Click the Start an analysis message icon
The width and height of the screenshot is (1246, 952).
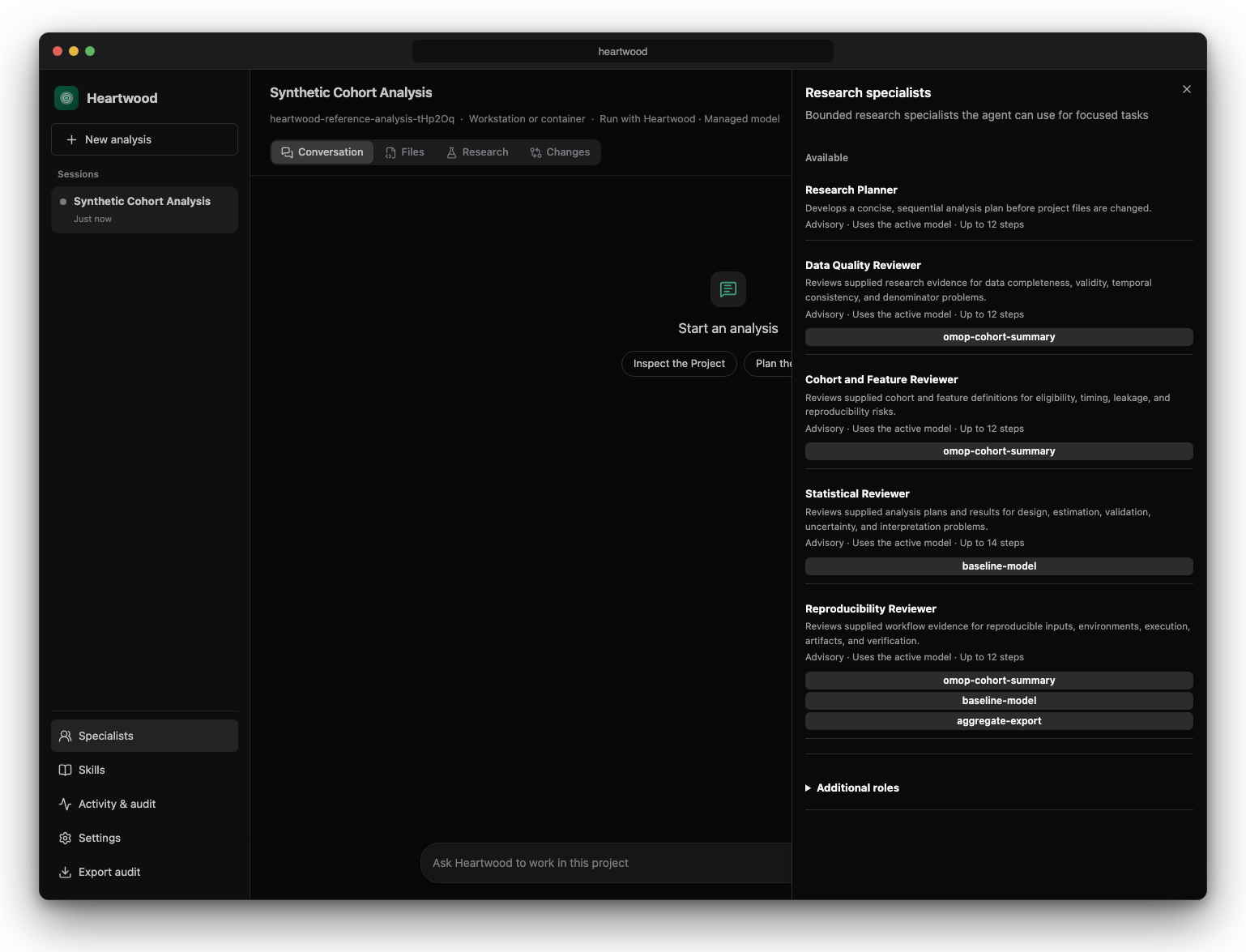click(728, 289)
